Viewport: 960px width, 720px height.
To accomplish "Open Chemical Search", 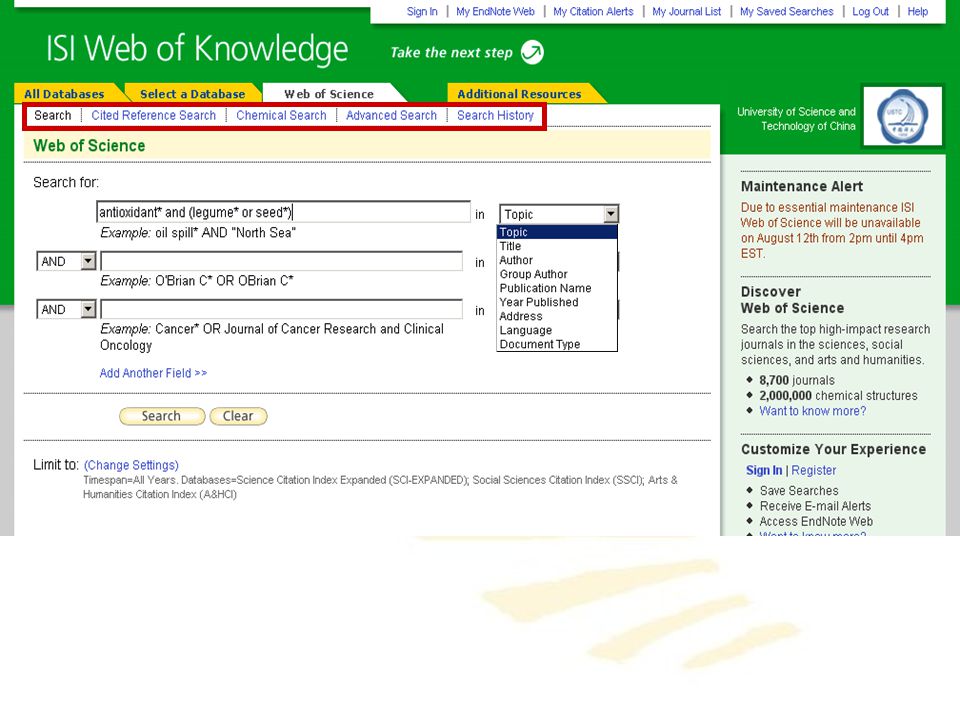I will 282,115.
